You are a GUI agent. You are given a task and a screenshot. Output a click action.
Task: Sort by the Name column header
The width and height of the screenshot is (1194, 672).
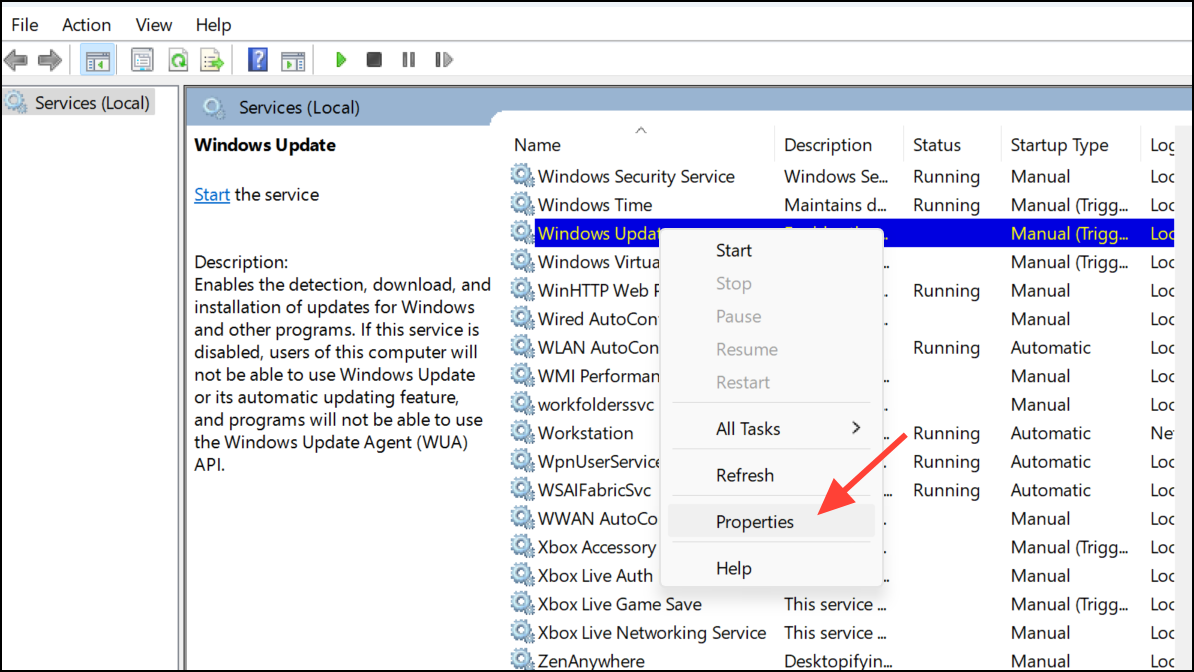(641, 144)
